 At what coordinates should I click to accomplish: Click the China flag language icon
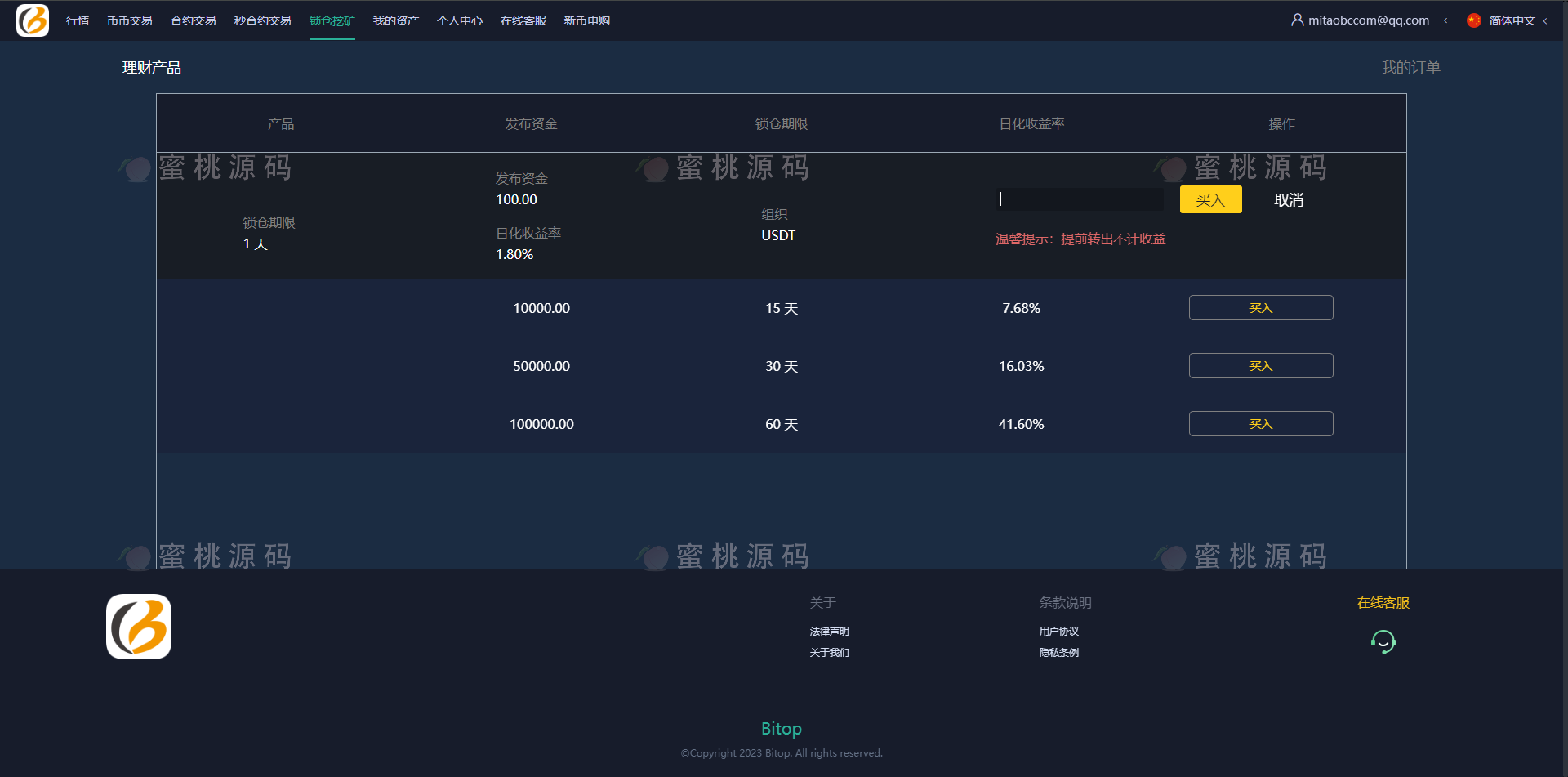[x=1473, y=20]
